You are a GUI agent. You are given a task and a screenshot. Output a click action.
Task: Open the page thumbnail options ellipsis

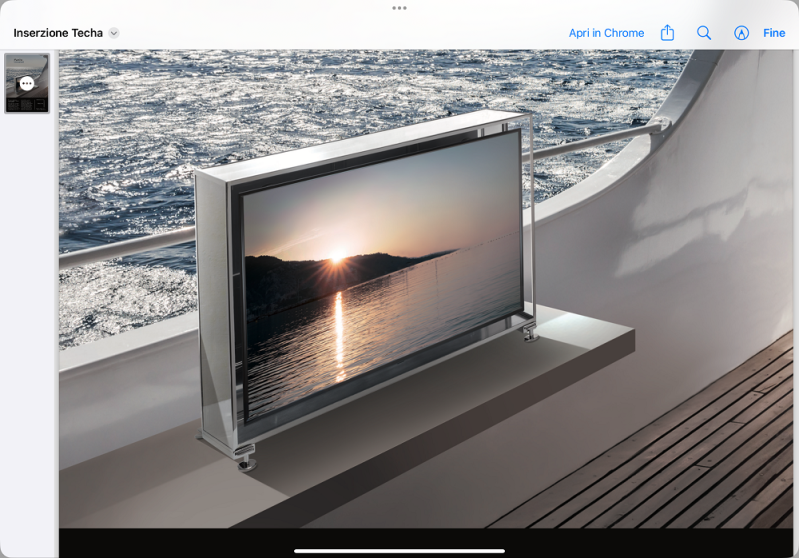pyautogui.click(x=26, y=83)
